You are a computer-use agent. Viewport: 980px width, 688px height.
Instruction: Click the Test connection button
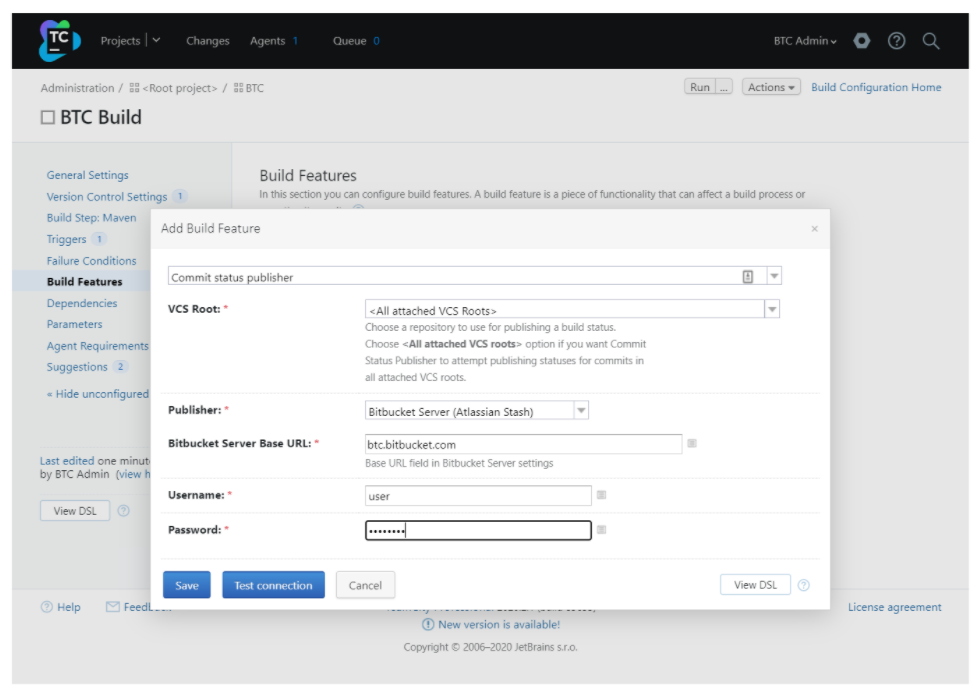tap(273, 585)
